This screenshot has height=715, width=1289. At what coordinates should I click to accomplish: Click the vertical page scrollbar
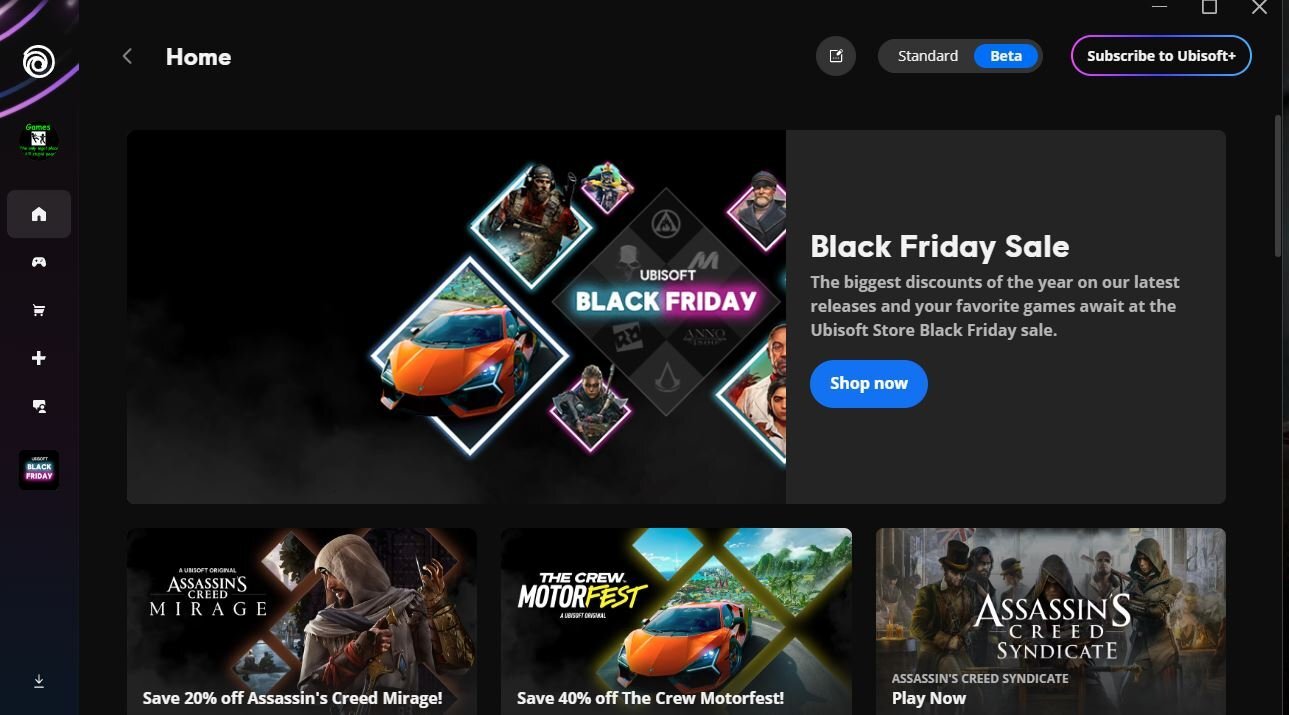(1278, 186)
